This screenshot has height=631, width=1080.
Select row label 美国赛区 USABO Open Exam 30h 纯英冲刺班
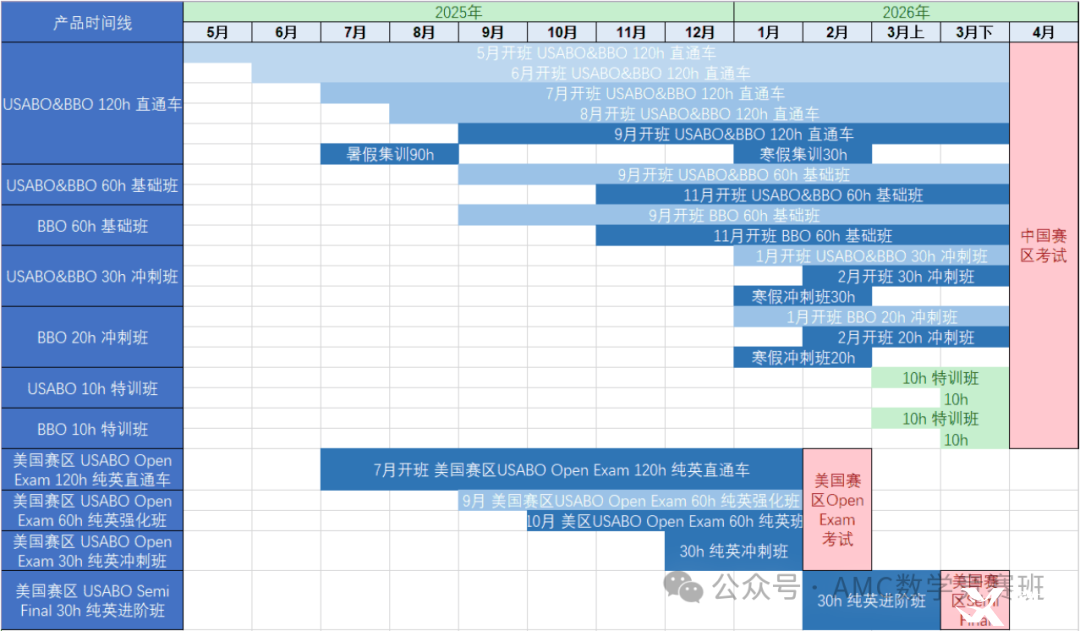[x=92, y=550]
